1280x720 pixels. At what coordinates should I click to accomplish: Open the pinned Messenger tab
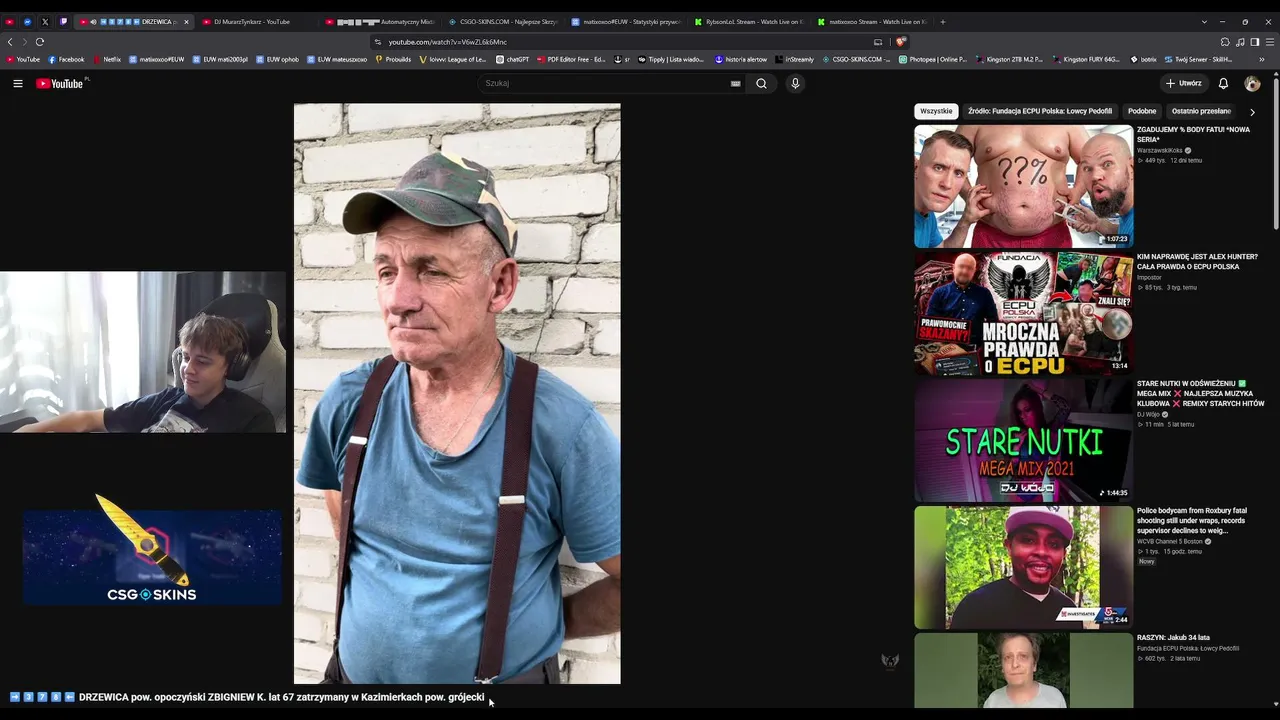pyautogui.click(x=27, y=22)
